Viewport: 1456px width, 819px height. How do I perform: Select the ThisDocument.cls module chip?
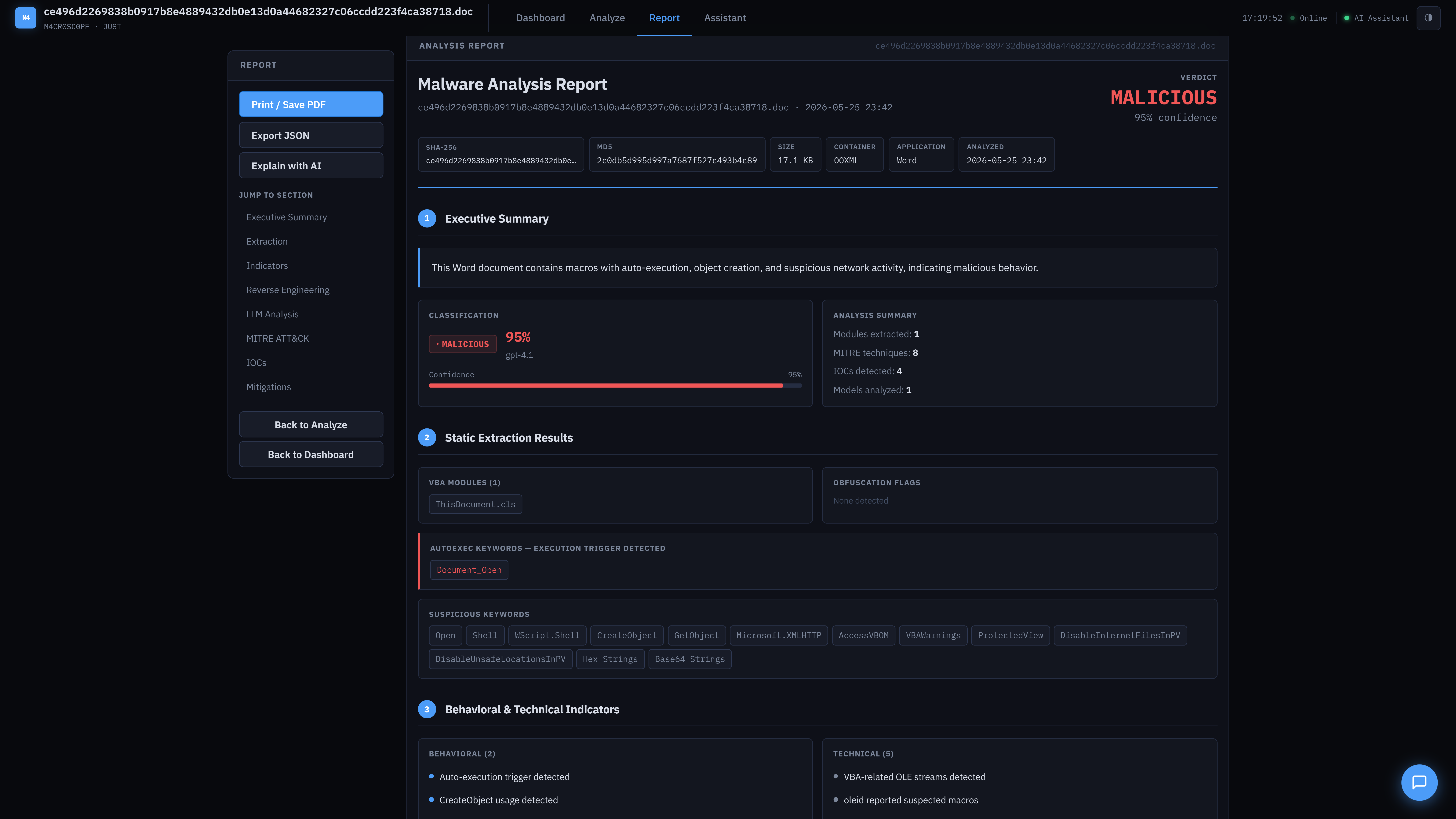(x=475, y=504)
